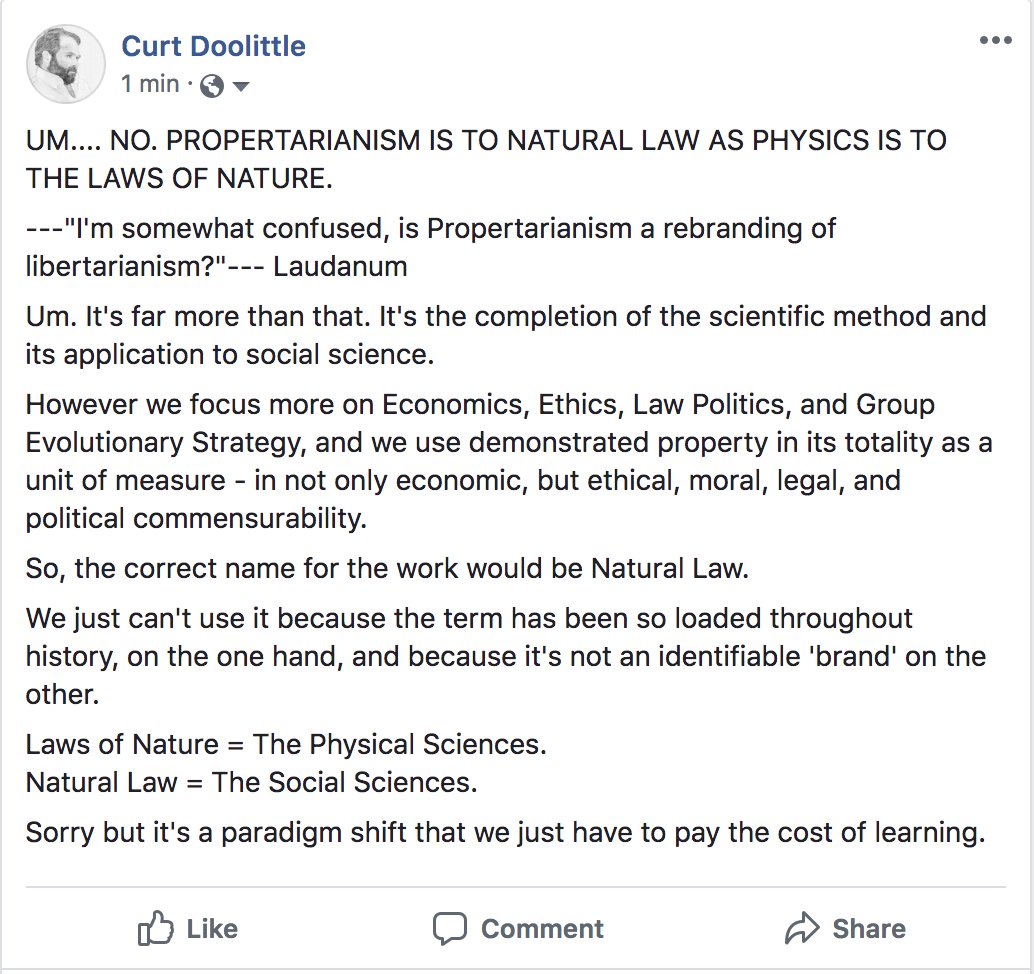
Task: Click the speech bubble Comment icon
Action: pos(449,929)
